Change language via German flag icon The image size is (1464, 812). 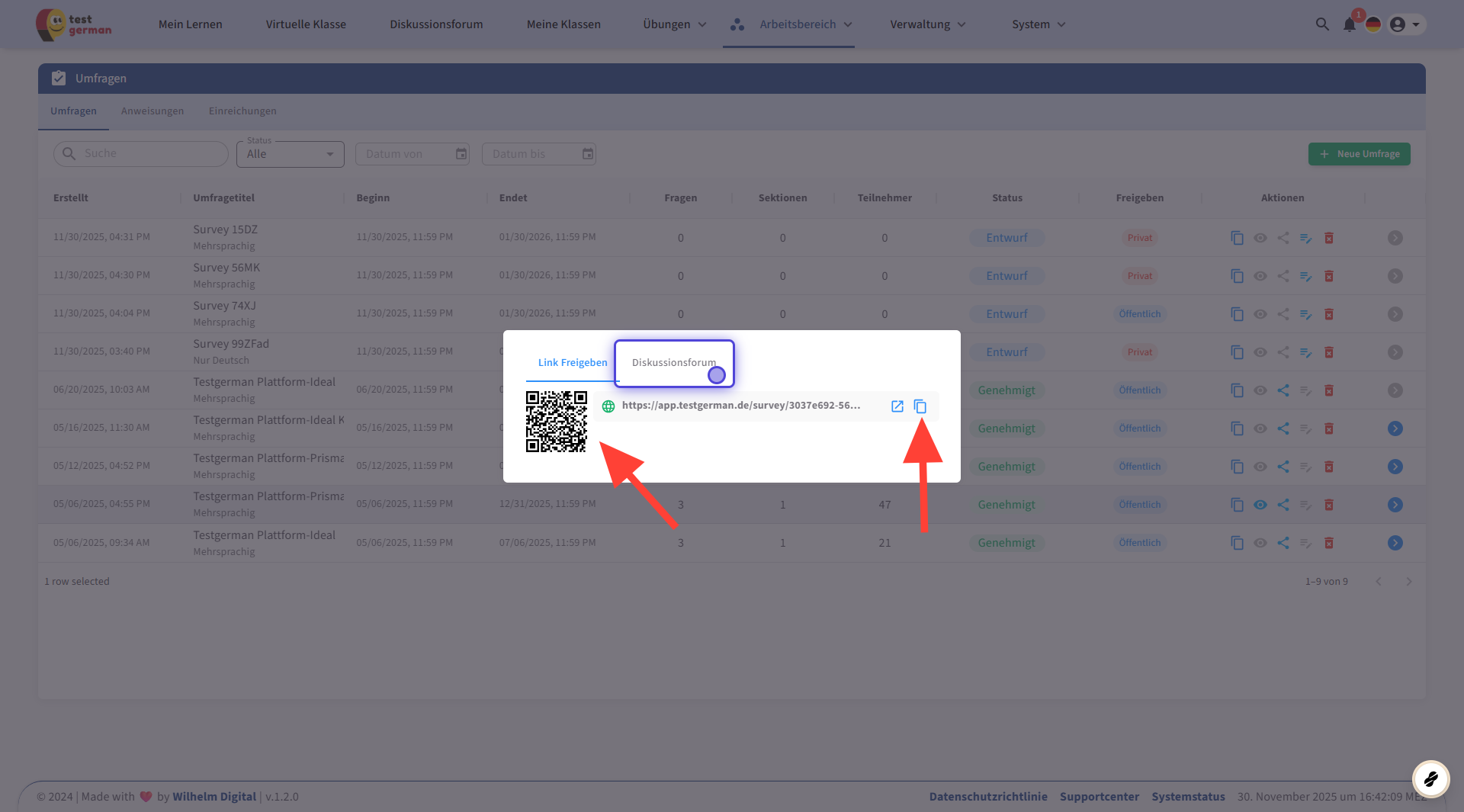(x=1373, y=24)
